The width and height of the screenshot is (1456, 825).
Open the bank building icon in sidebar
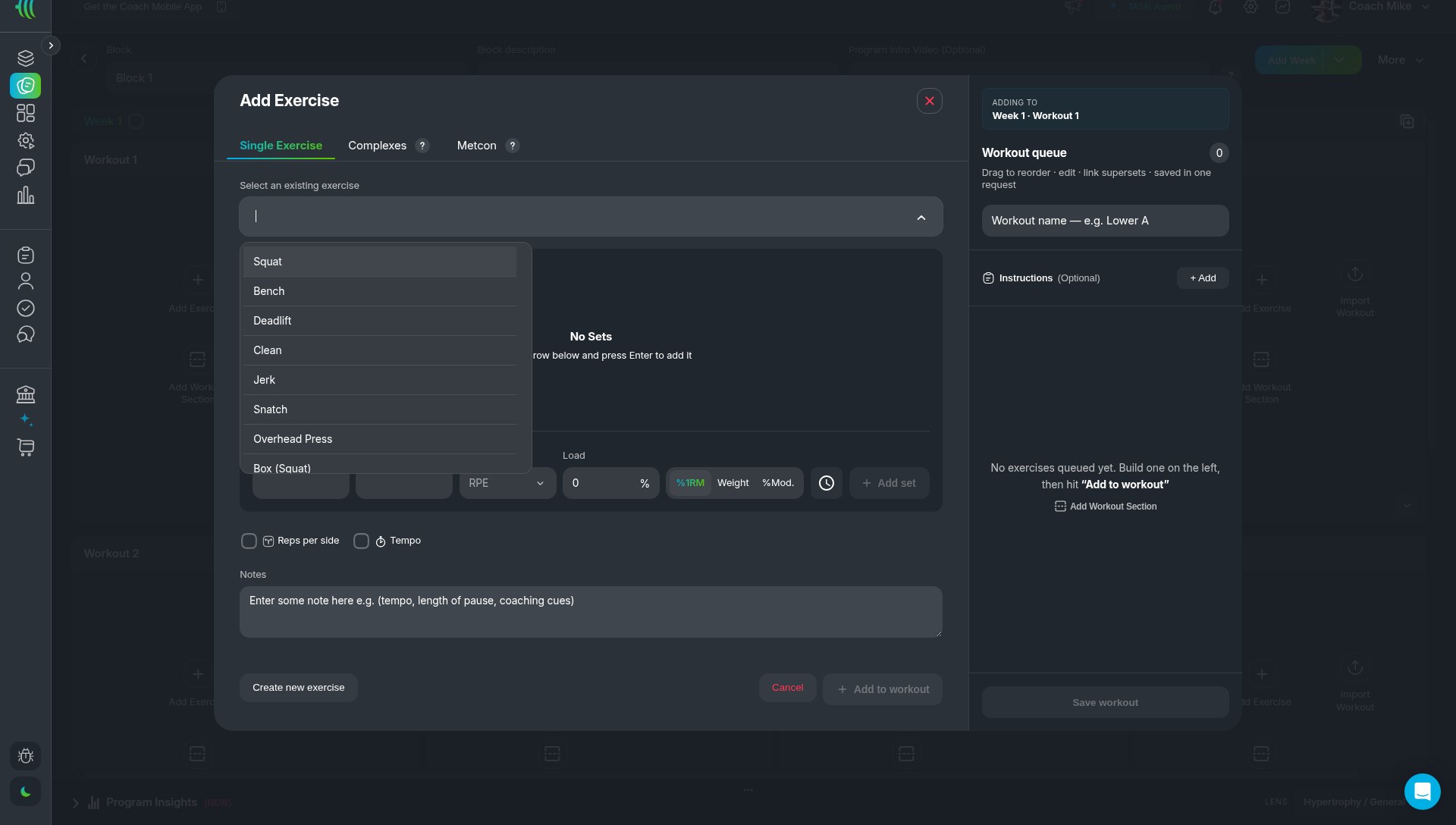(x=26, y=394)
